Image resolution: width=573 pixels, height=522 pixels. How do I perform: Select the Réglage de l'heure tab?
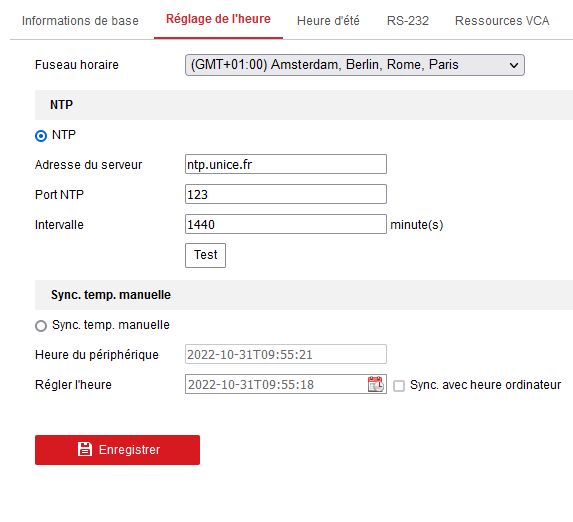218,19
